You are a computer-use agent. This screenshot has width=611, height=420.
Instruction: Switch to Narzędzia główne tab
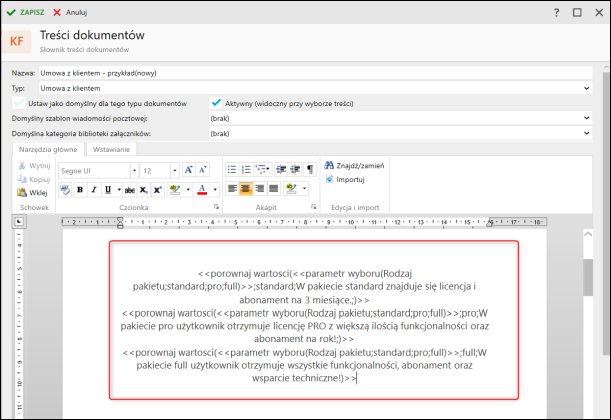48,149
